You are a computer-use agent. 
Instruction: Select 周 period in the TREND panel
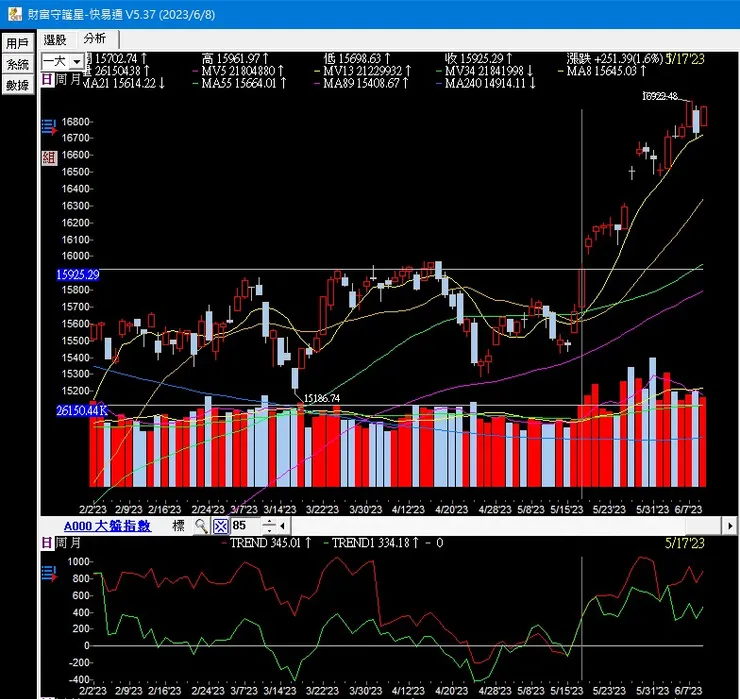click(61, 542)
